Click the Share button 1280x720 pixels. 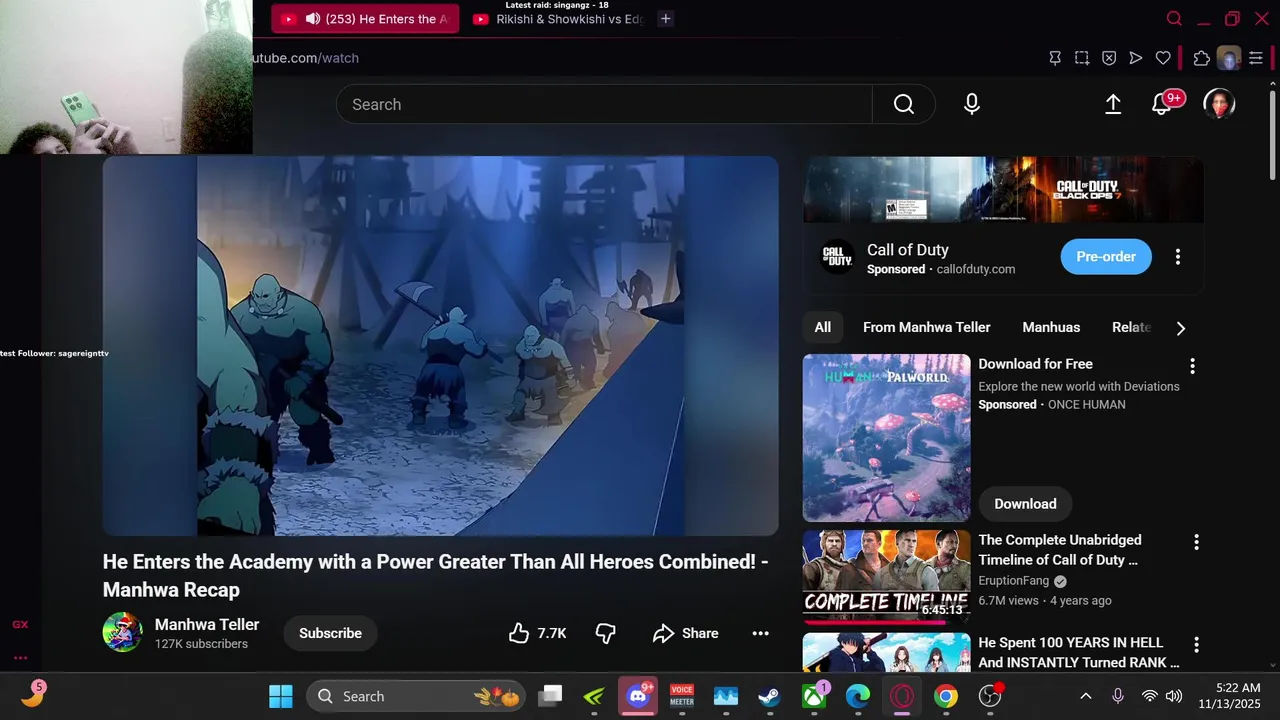(686, 633)
